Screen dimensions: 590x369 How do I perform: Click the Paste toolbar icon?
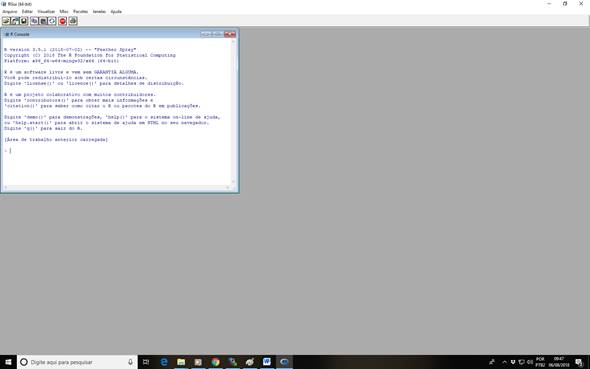tap(43, 21)
